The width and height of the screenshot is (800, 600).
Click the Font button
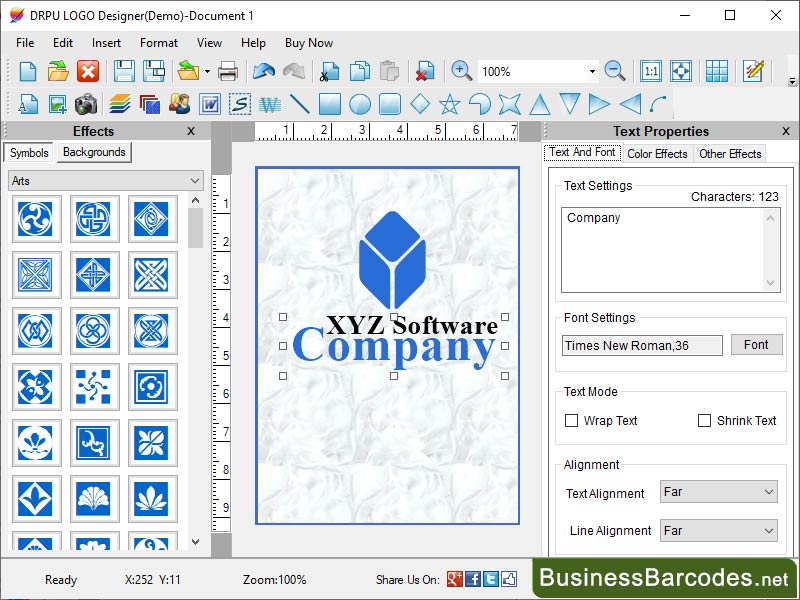point(756,345)
